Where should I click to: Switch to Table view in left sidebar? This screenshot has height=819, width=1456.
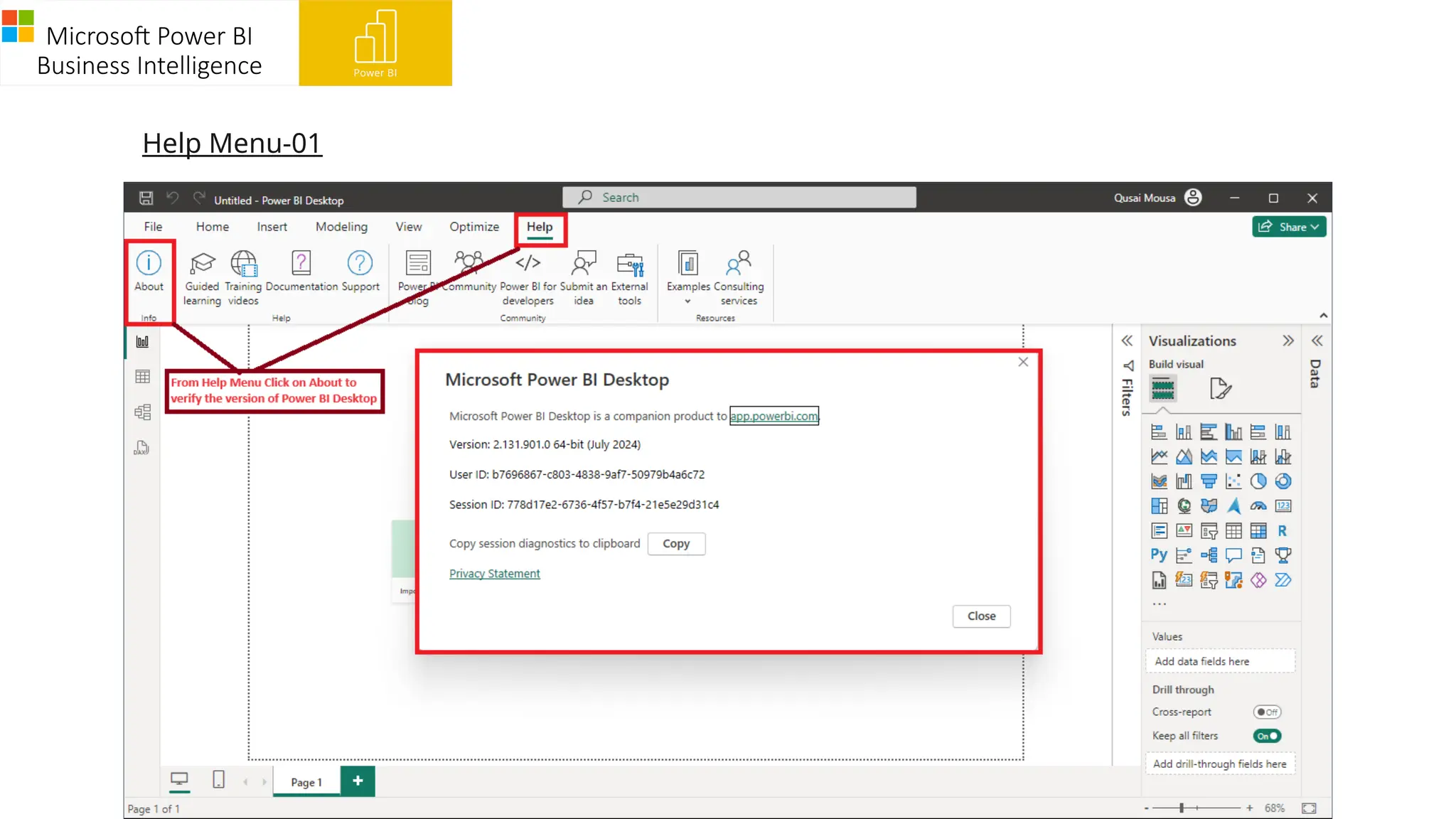[x=142, y=377]
